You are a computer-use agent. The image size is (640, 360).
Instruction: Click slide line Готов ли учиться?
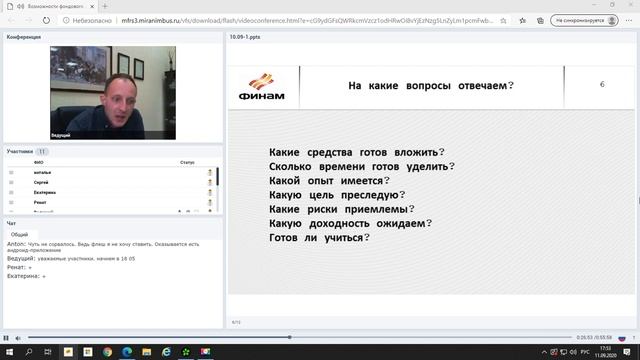tap(319, 238)
